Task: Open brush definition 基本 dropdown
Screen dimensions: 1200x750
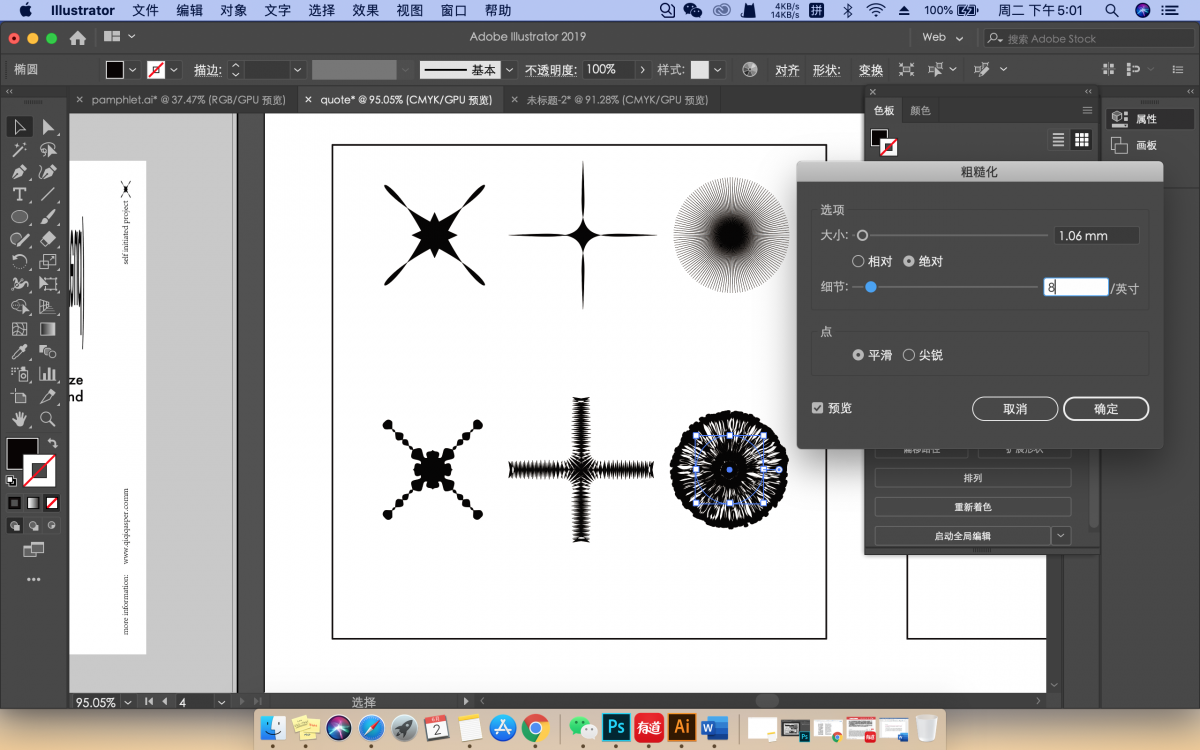Action: [x=509, y=70]
